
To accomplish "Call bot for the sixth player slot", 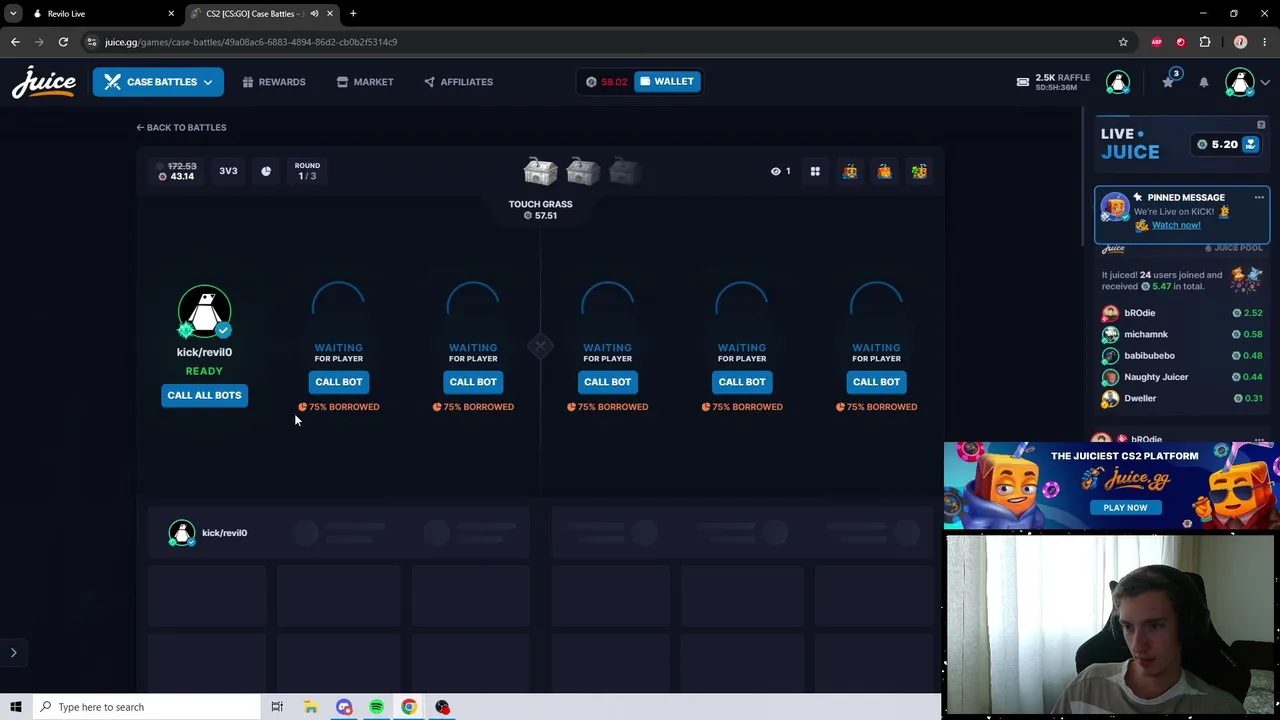I will [876, 382].
